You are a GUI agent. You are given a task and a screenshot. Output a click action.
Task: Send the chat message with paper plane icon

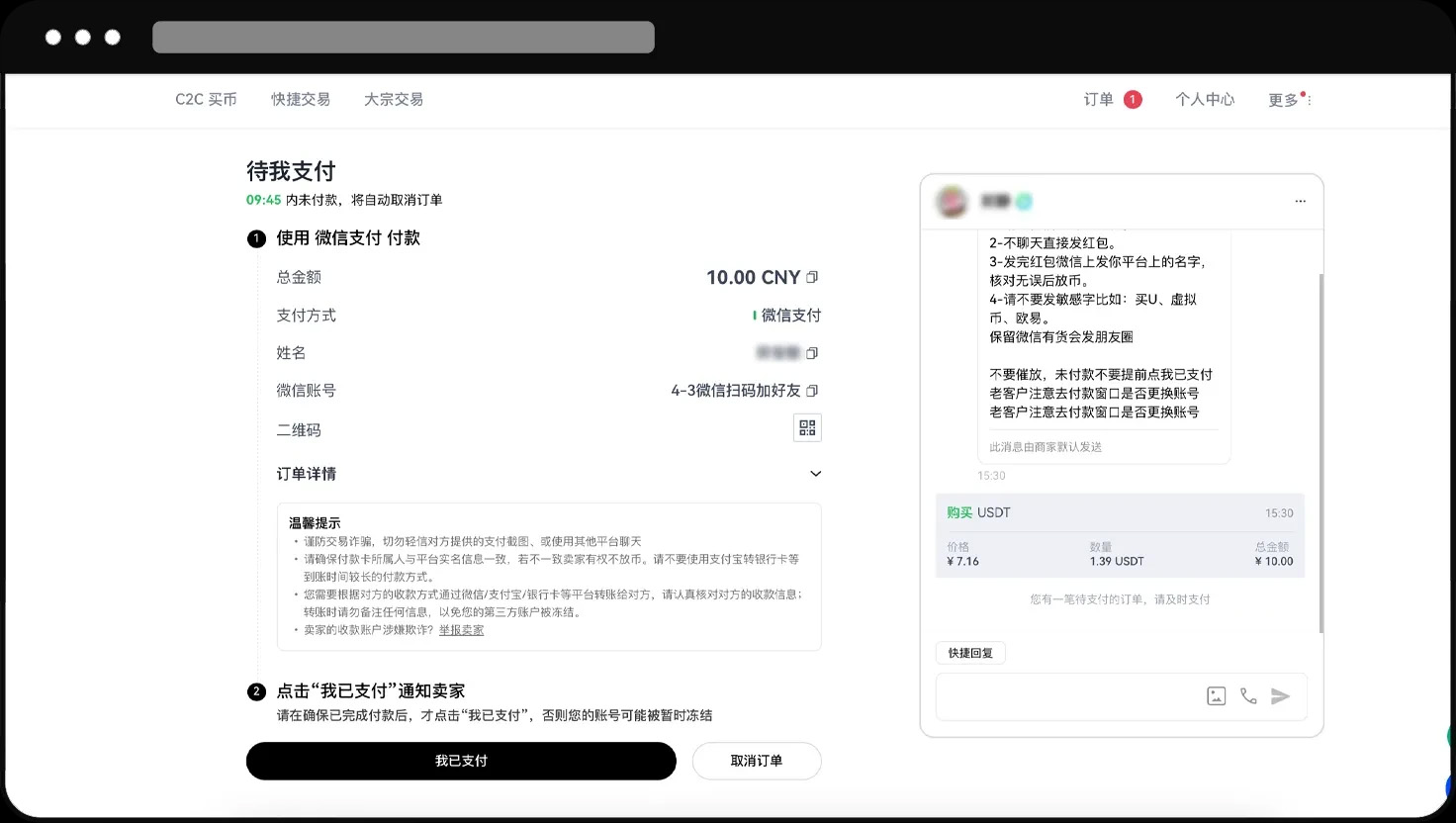[1281, 695]
